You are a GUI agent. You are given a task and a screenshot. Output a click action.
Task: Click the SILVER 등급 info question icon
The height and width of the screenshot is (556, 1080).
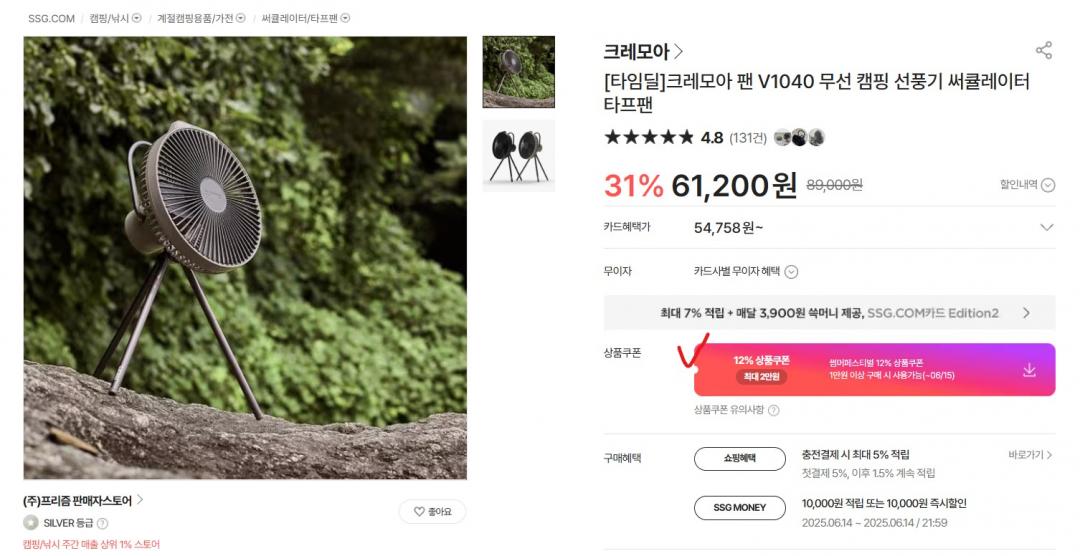coord(103,524)
